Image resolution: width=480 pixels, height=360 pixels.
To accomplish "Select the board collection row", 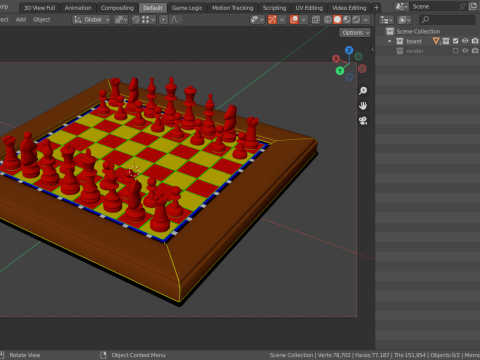I will pyautogui.click(x=428, y=41).
